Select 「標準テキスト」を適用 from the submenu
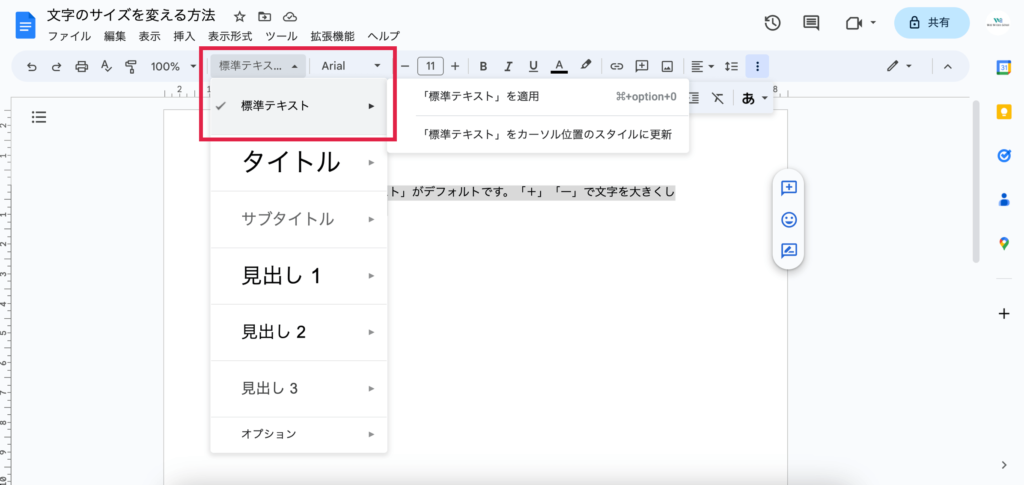The width and height of the screenshot is (1024, 485). click(x=481, y=97)
